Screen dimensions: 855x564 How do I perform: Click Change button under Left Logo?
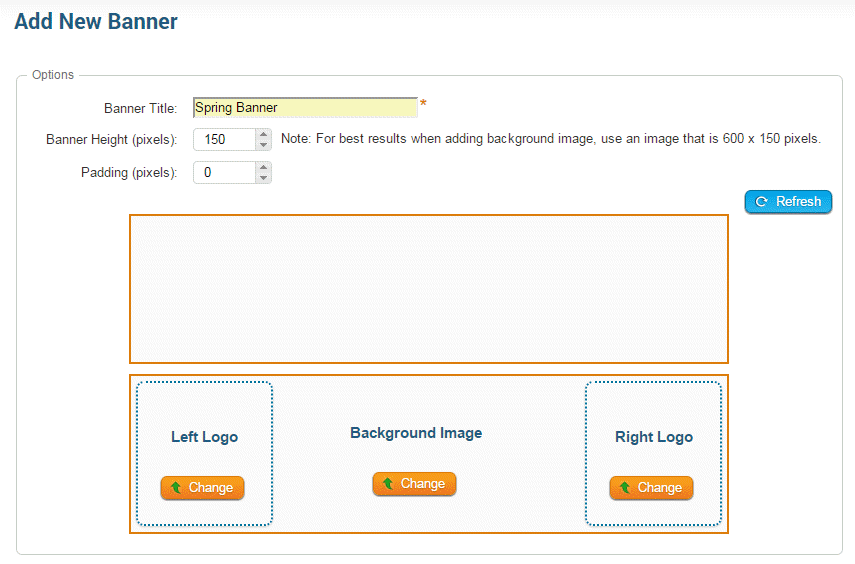pyautogui.click(x=203, y=488)
